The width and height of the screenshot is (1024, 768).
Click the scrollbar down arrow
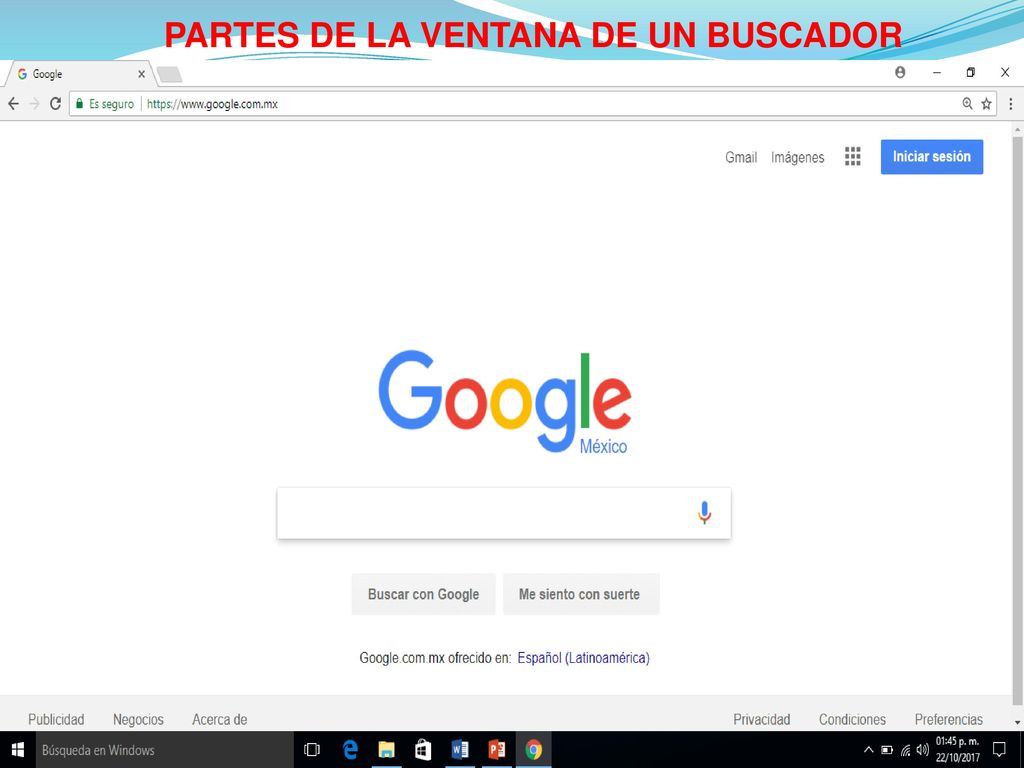[1017, 722]
